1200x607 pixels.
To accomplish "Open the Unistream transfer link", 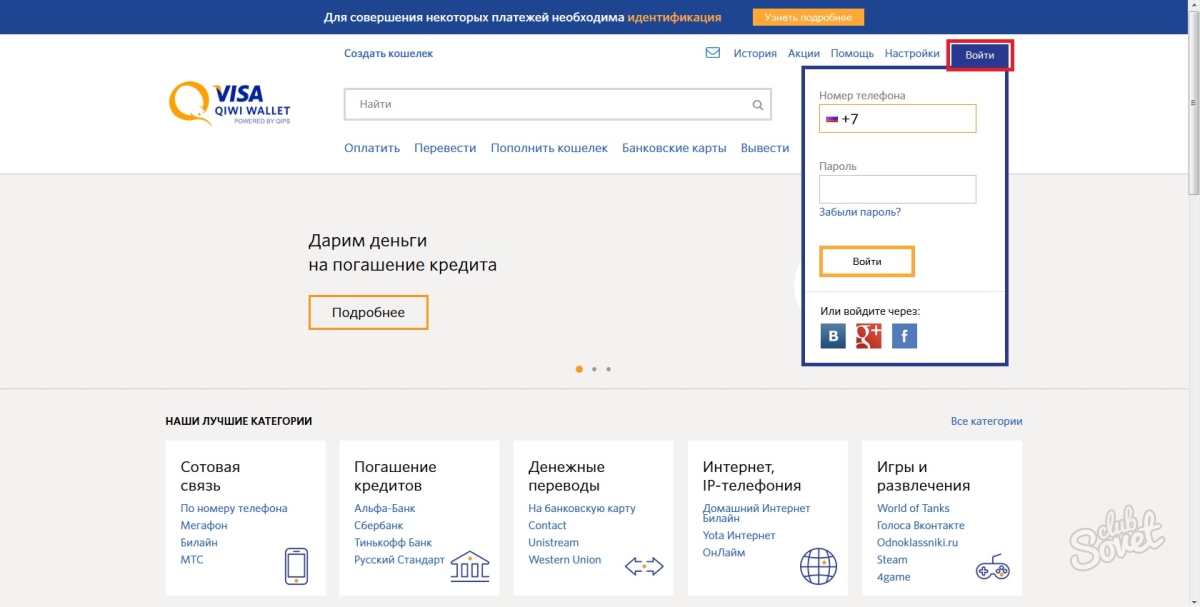I will (x=553, y=542).
